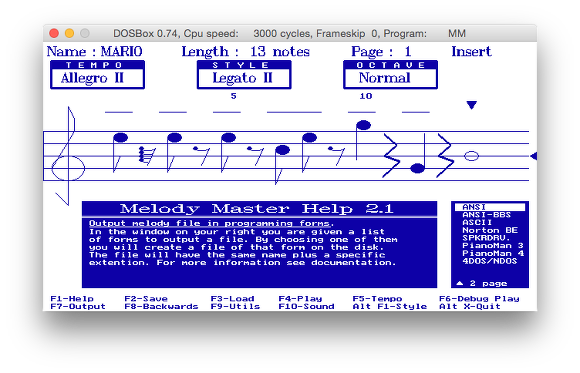Select ANSI output format

pos(490,207)
